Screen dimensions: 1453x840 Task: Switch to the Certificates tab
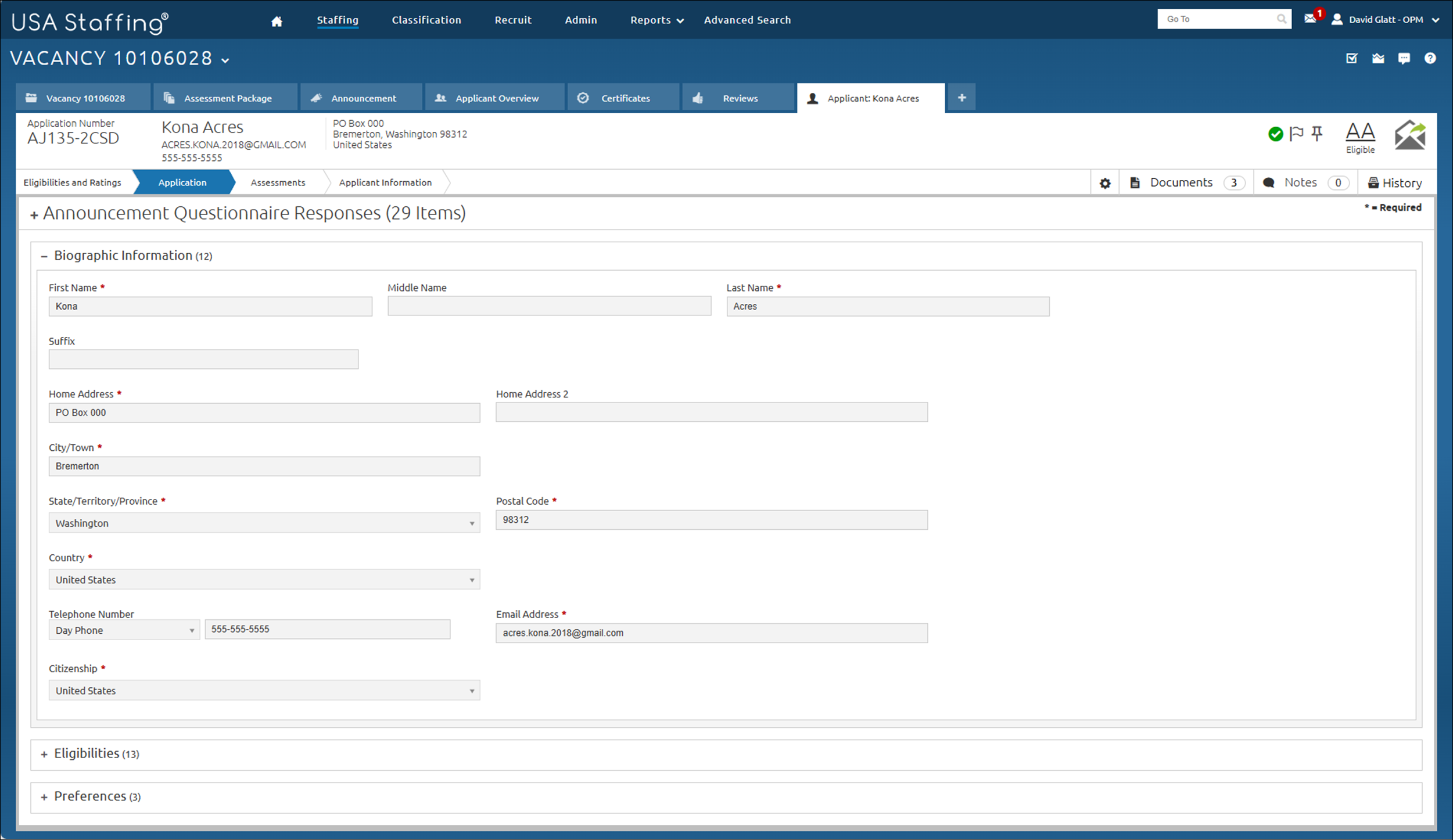pos(625,98)
